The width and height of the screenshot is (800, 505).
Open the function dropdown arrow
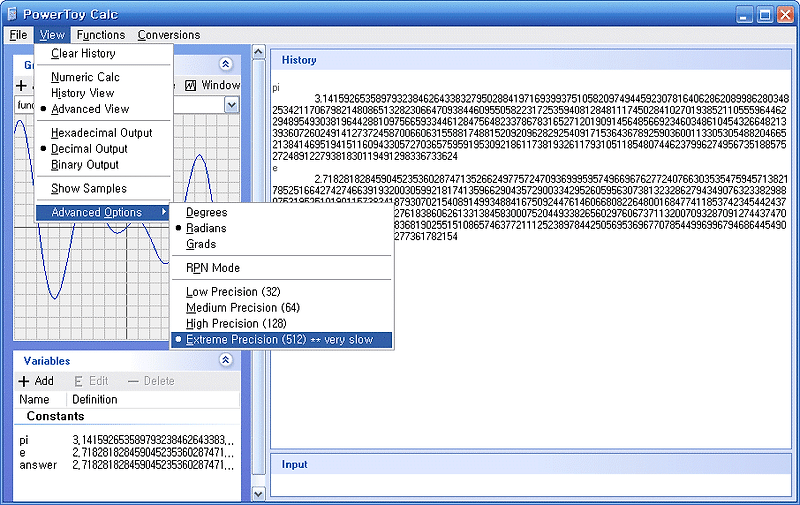[x=232, y=105]
